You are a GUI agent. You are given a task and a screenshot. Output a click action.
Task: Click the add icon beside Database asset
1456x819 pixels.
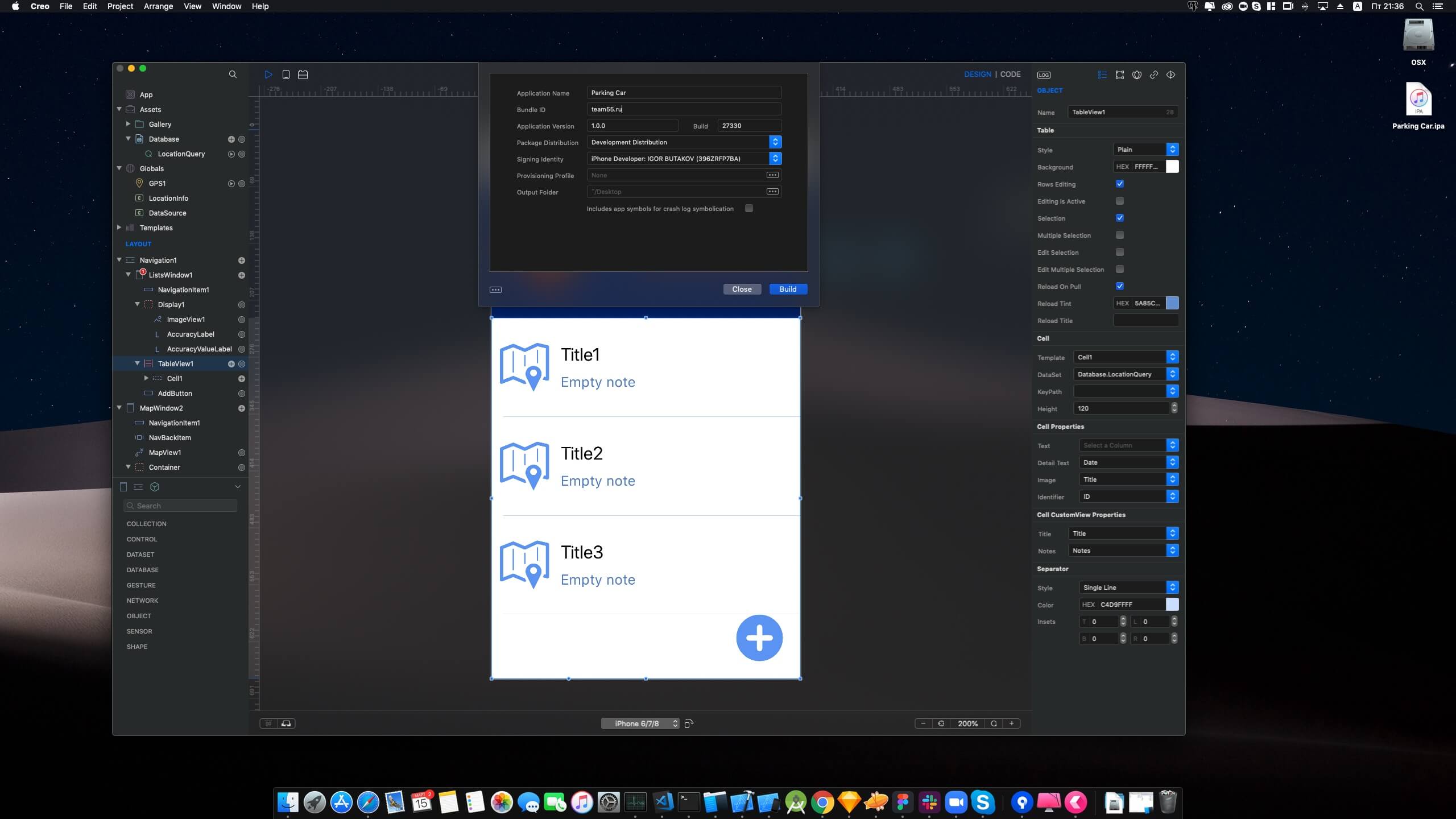pyautogui.click(x=231, y=139)
